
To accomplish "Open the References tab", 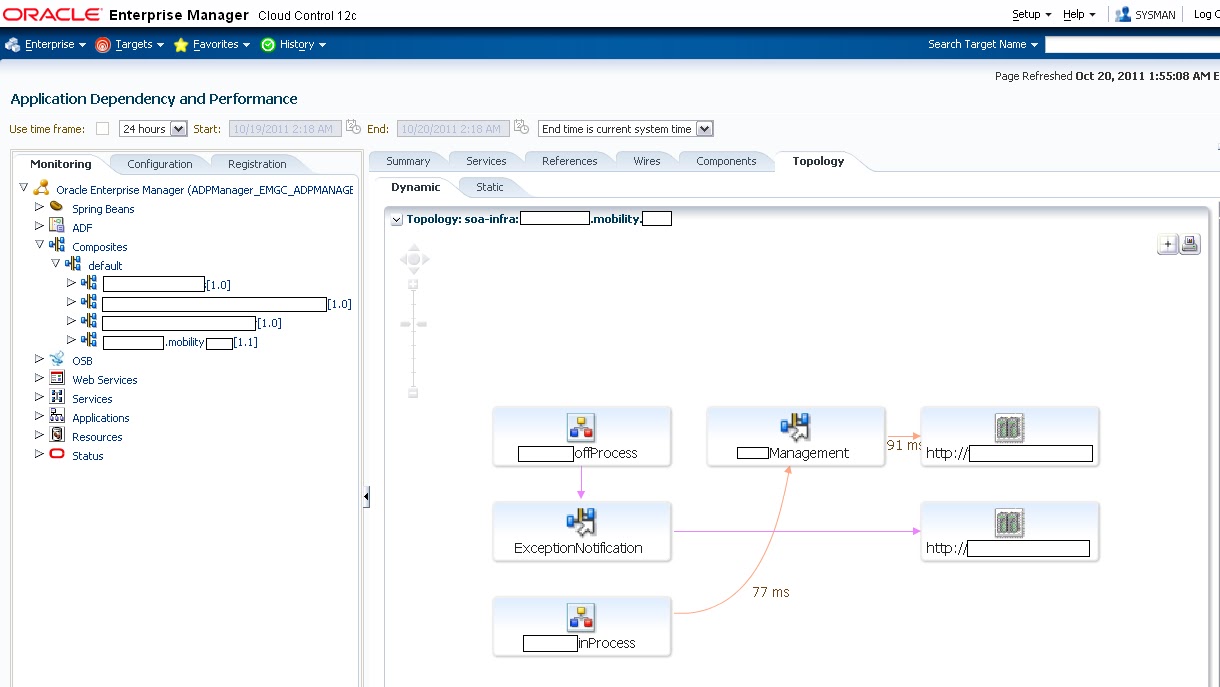I will click(x=570, y=161).
